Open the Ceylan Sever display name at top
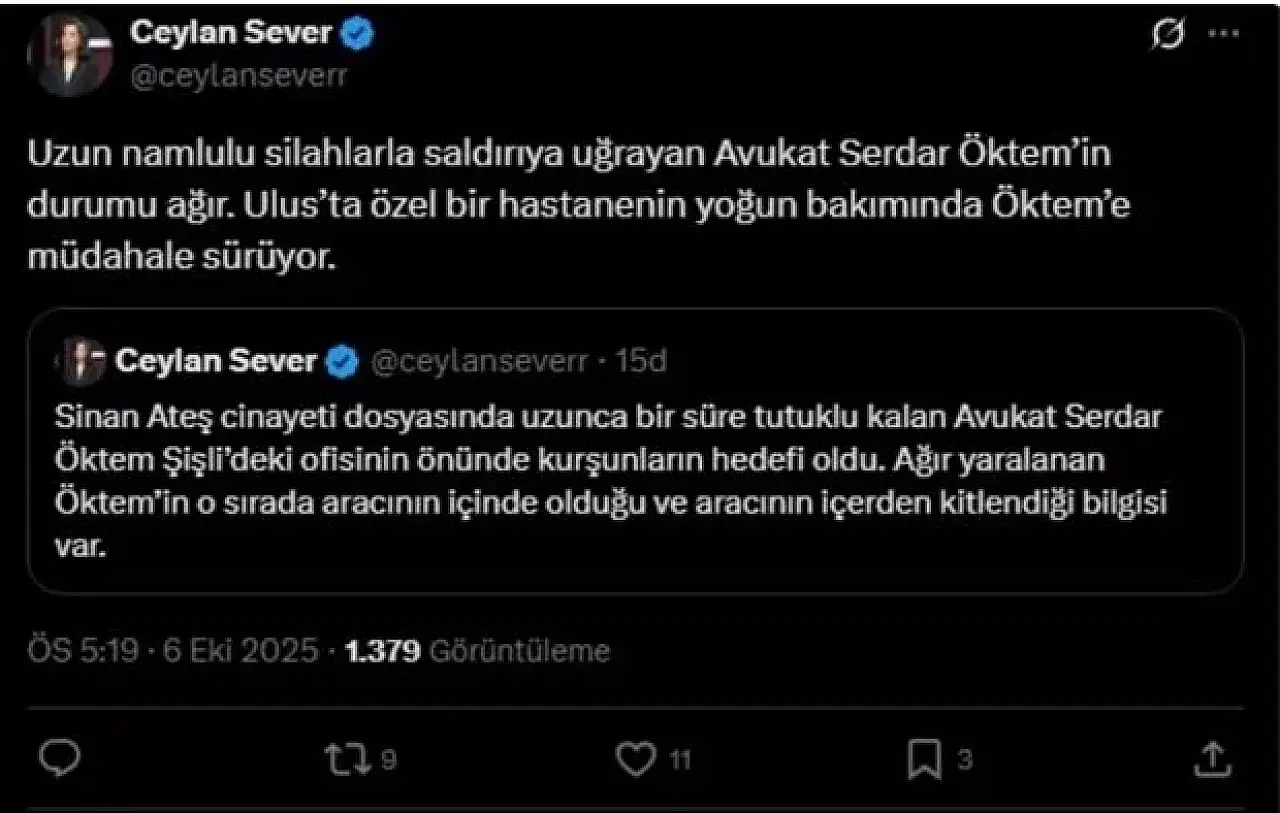The width and height of the screenshot is (1280, 813). click(x=230, y=33)
